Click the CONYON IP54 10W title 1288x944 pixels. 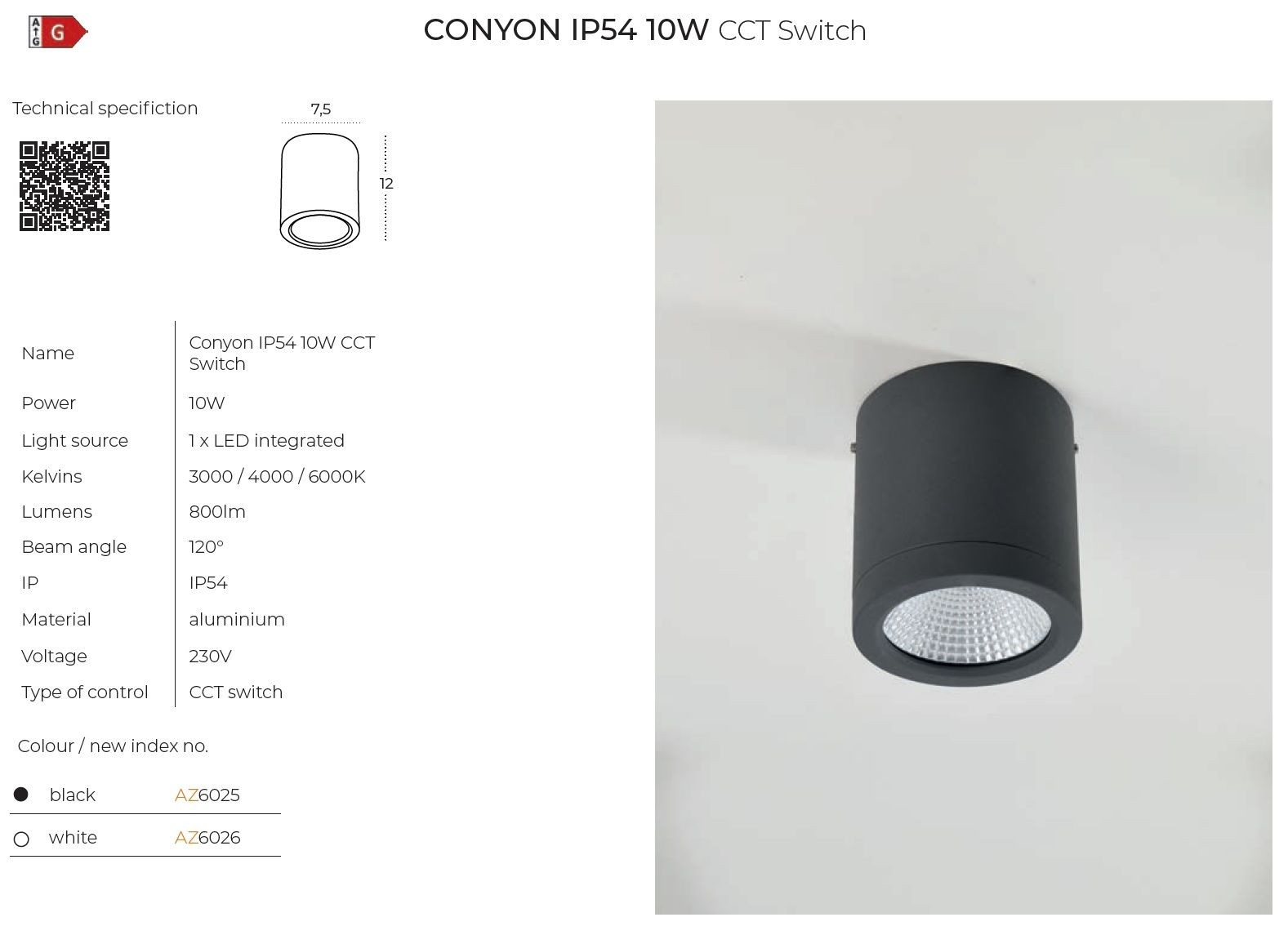point(566,29)
